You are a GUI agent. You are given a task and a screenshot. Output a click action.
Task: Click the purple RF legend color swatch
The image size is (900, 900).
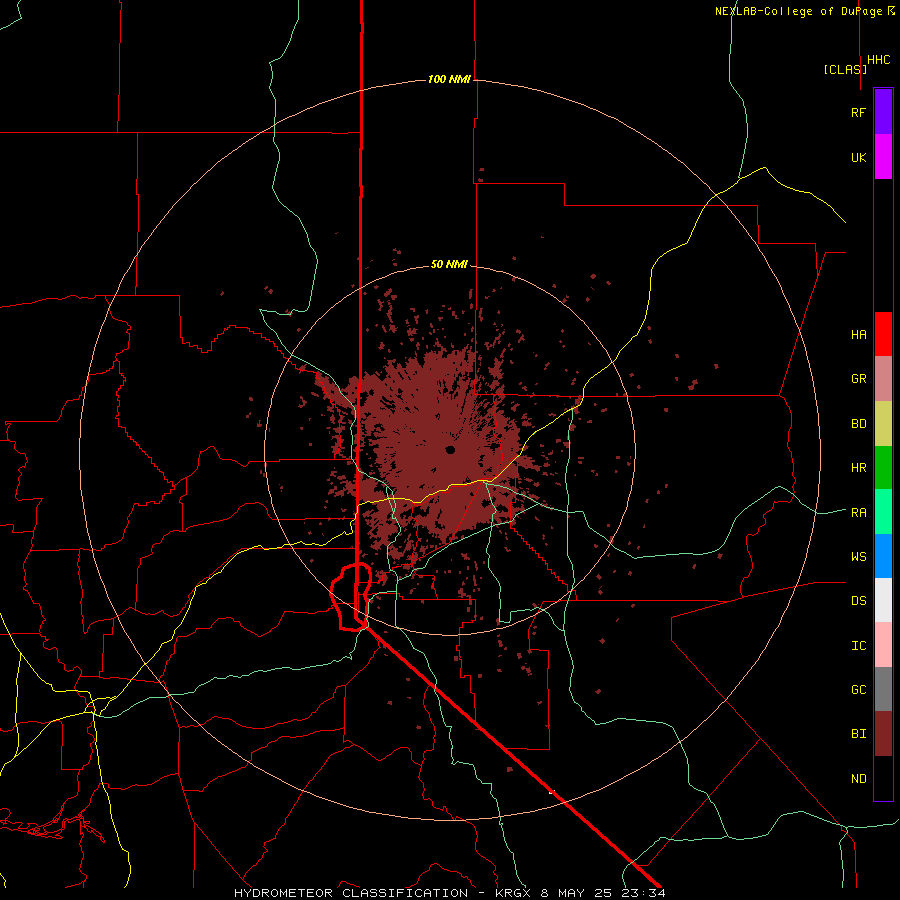pyautogui.click(x=883, y=112)
